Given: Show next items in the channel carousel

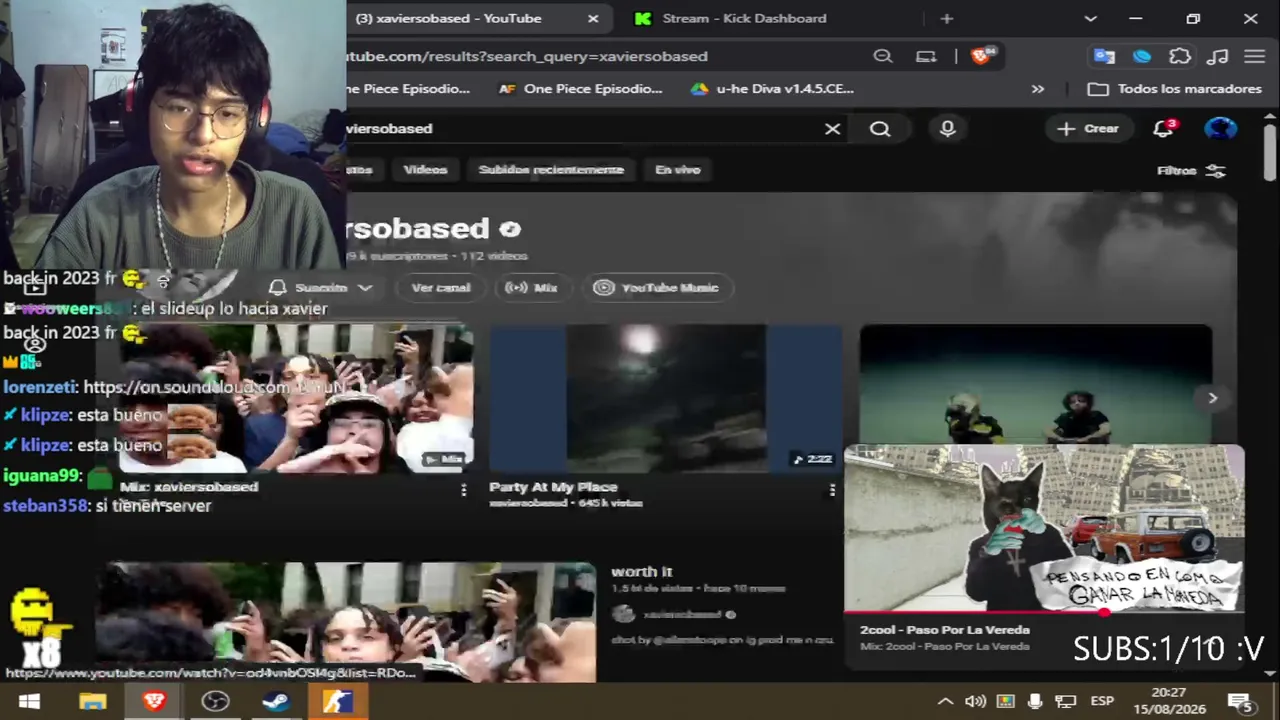Looking at the screenshot, I should click(1212, 398).
